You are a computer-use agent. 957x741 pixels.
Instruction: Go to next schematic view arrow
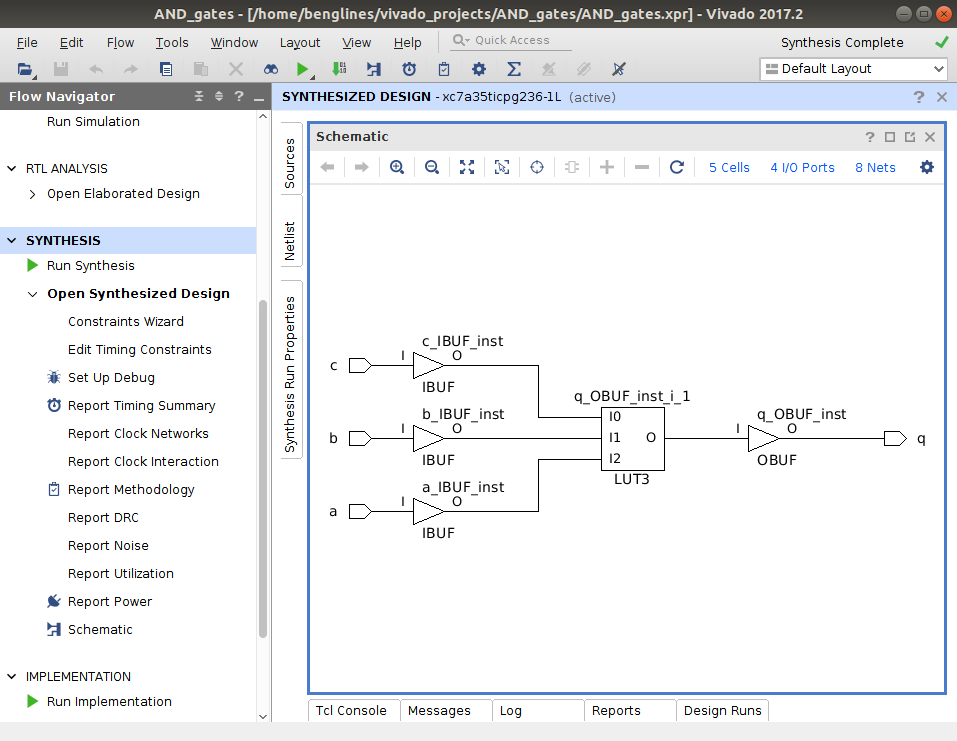[362, 167]
